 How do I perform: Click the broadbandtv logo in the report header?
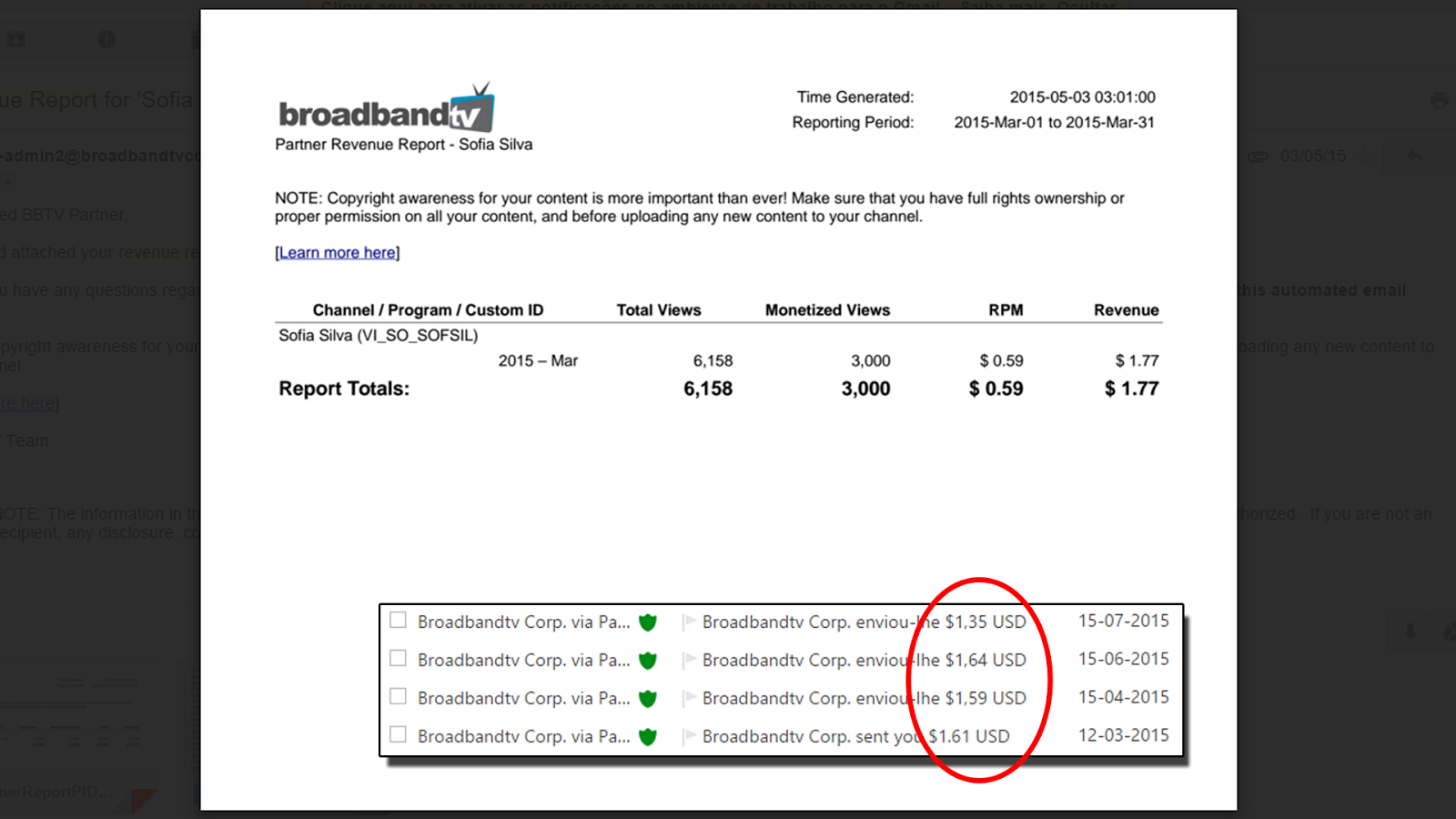click(387, 109)
